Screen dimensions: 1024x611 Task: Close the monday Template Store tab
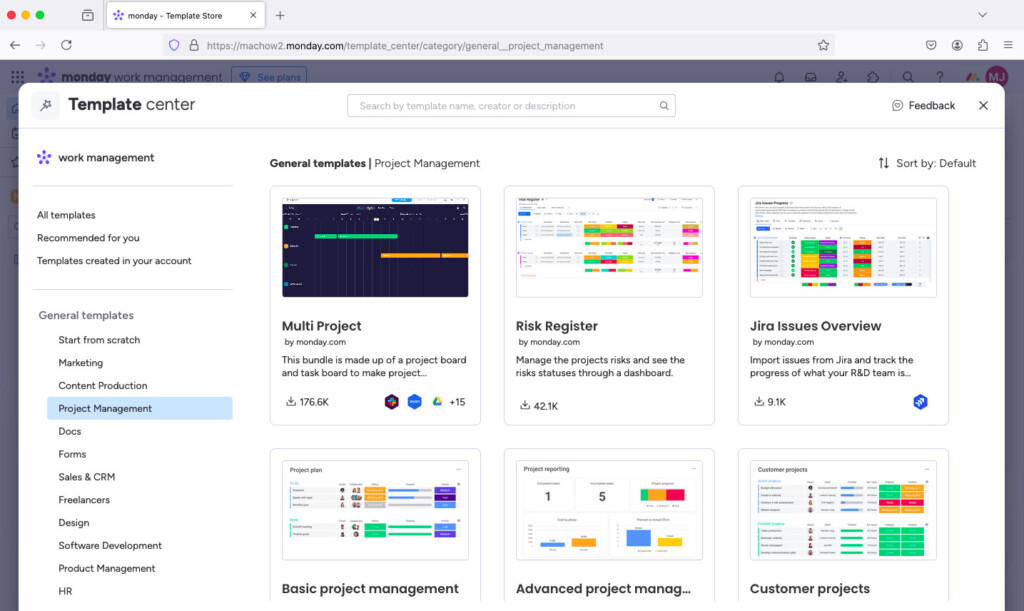pos(253,15)
